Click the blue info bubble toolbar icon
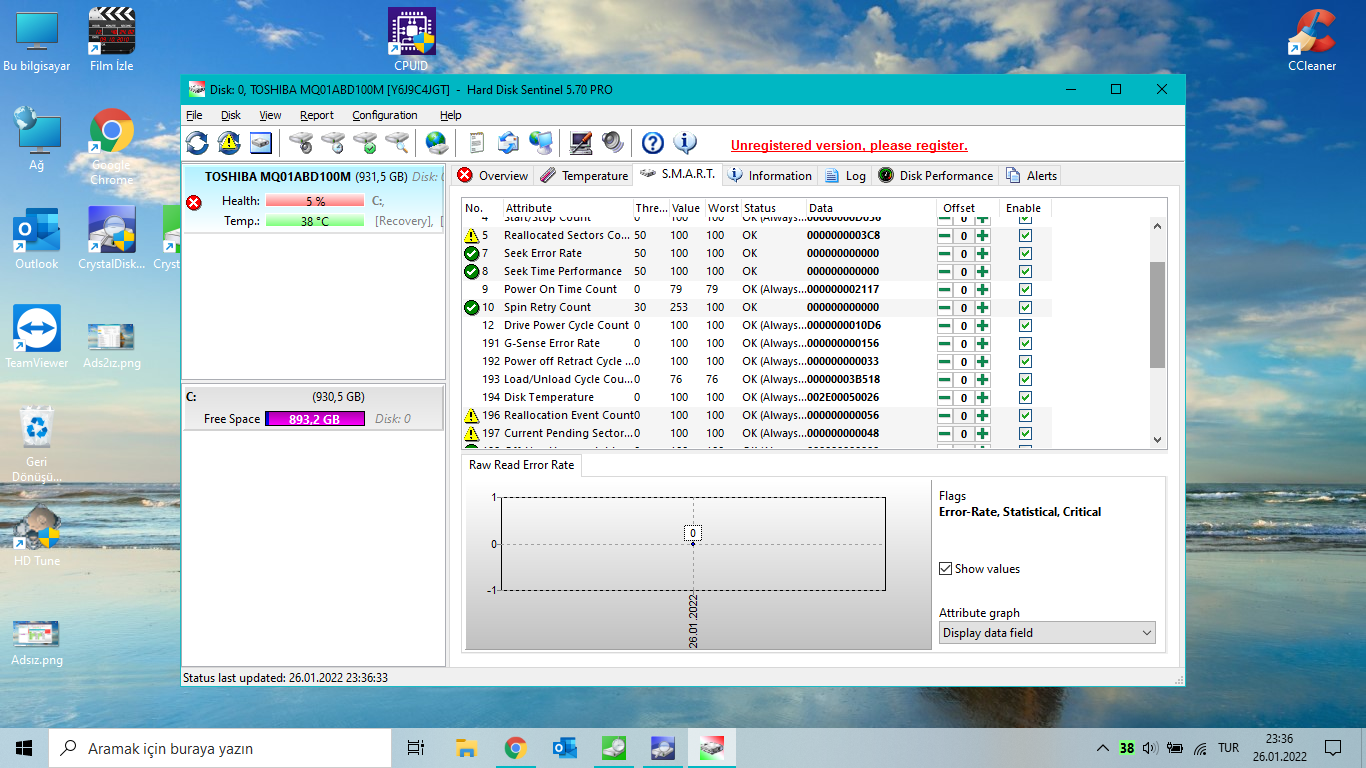This screenshot has width=1366, height=768. point(685,143)
